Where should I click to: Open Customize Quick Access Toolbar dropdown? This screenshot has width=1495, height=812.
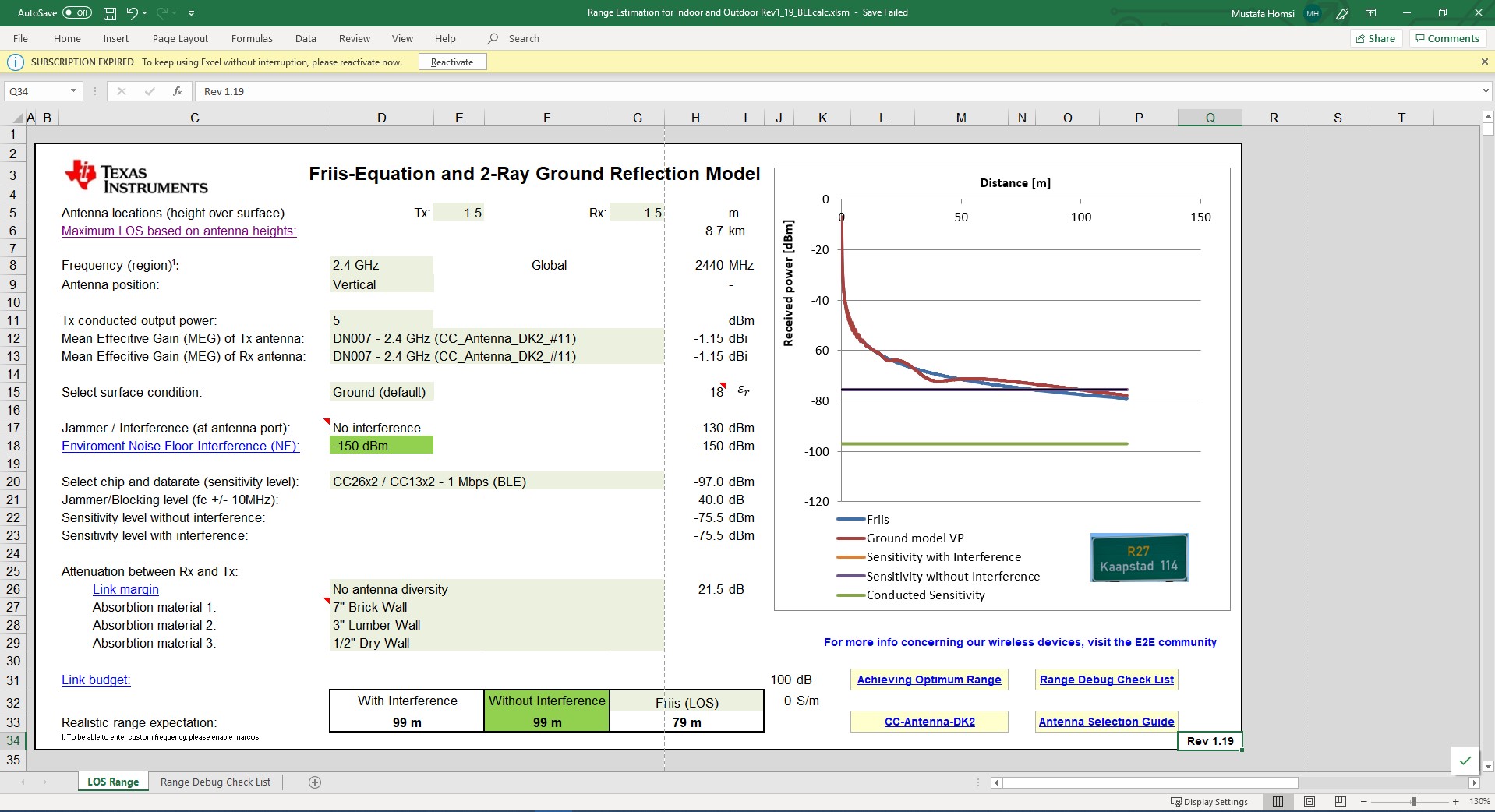(x=192, y=12)
